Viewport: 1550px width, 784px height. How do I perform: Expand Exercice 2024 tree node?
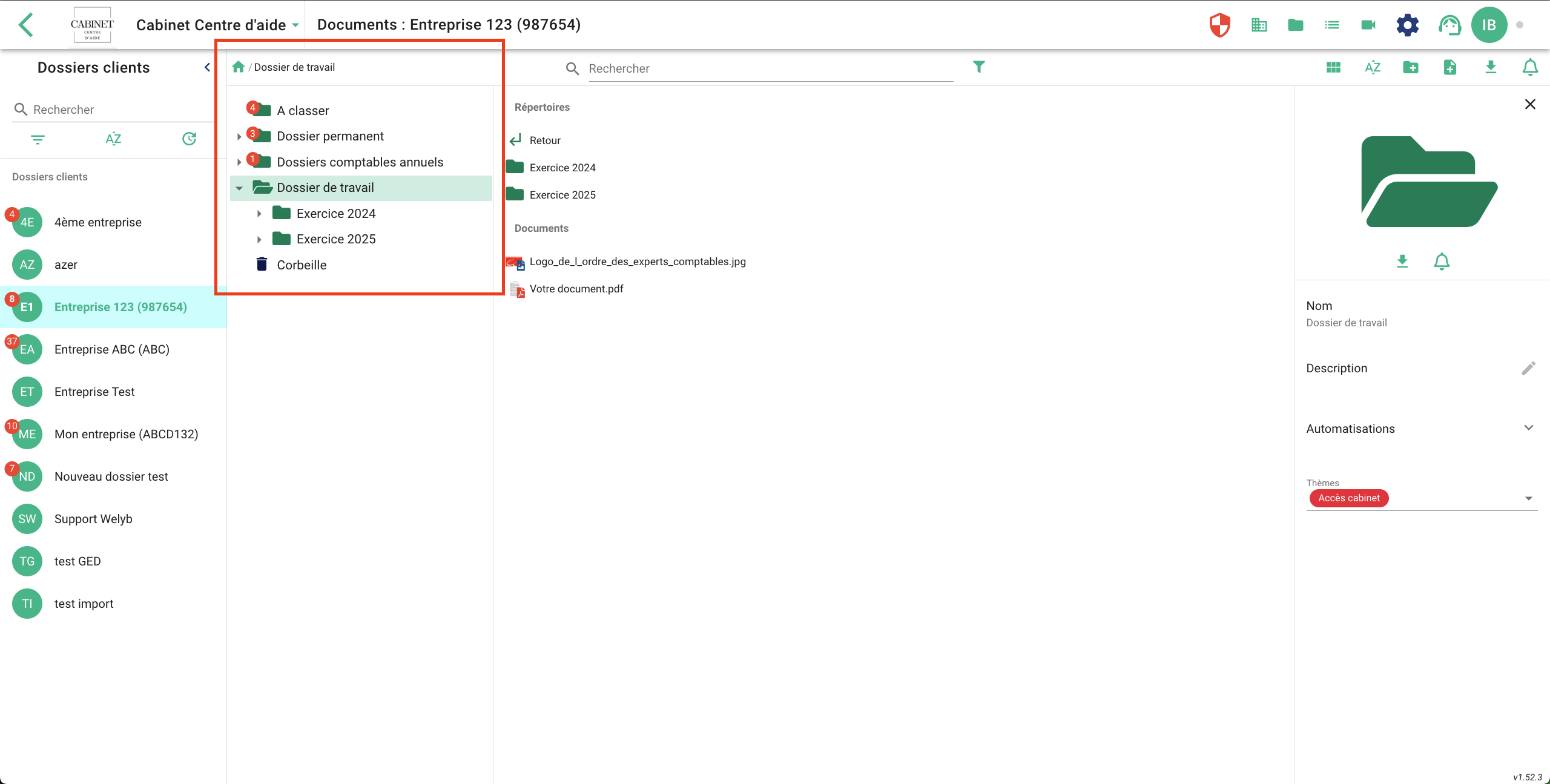point(259,214)
